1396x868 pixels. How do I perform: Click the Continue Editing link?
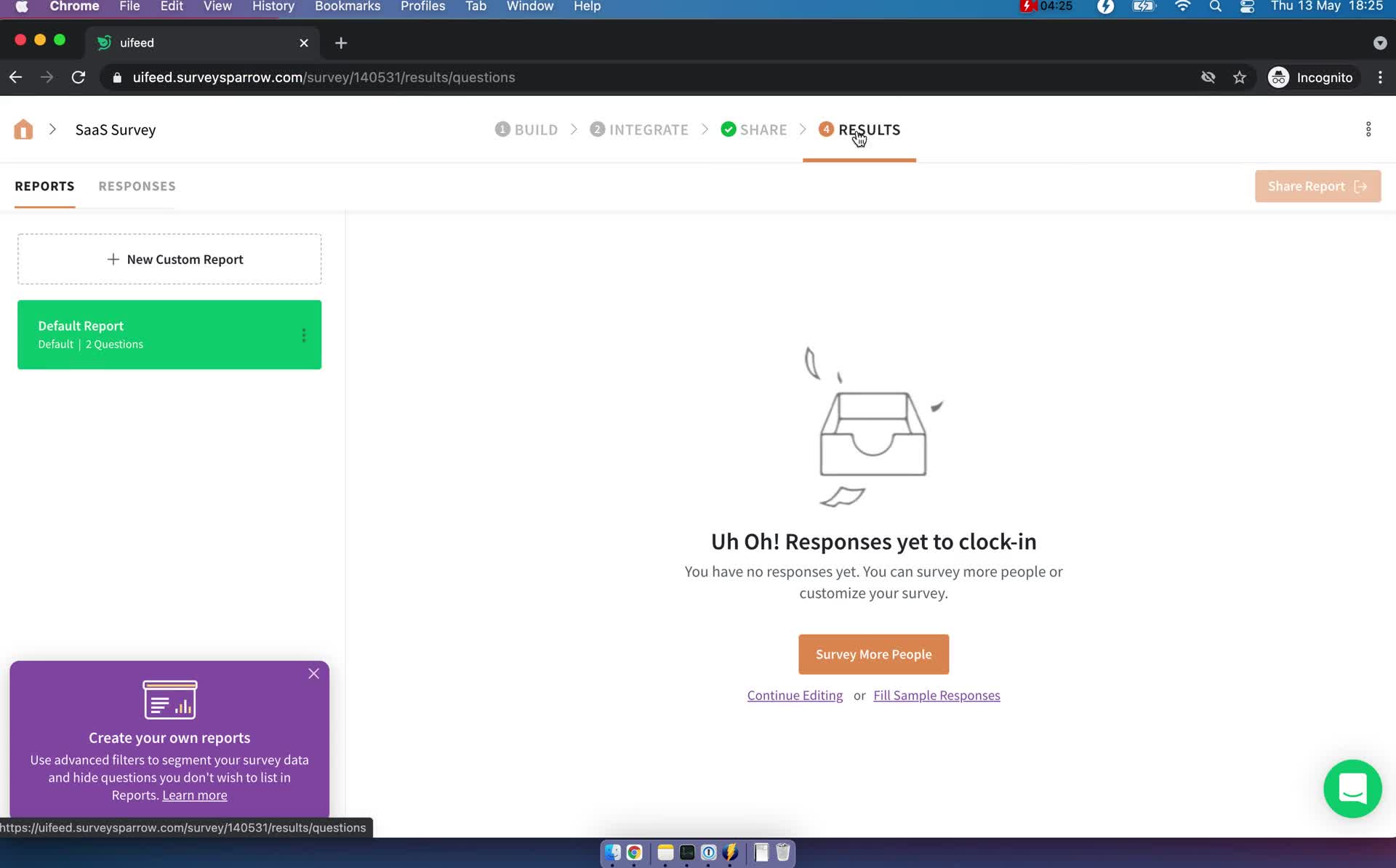pos(796,695)
